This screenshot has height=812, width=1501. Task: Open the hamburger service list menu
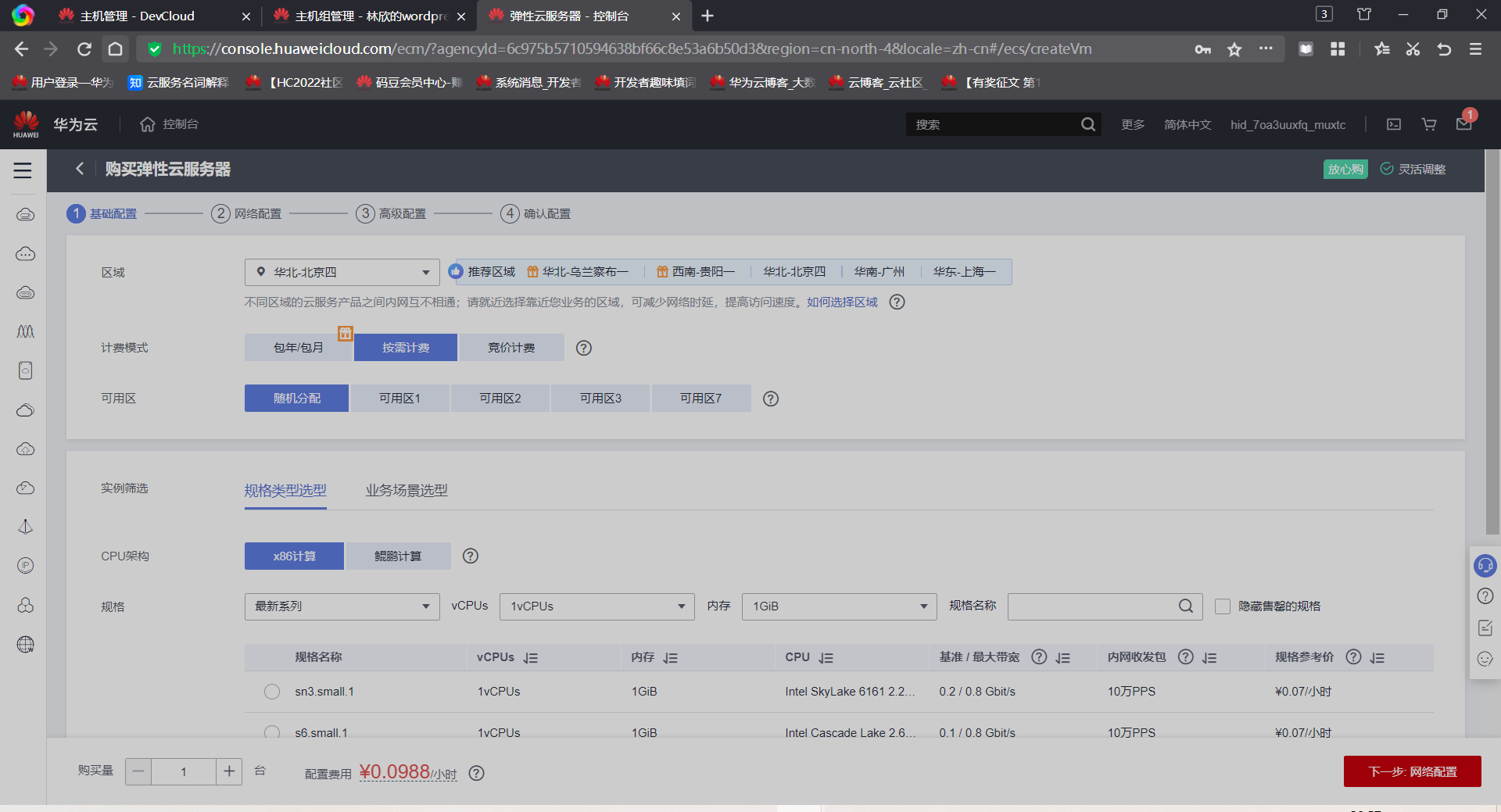[23, 170]
